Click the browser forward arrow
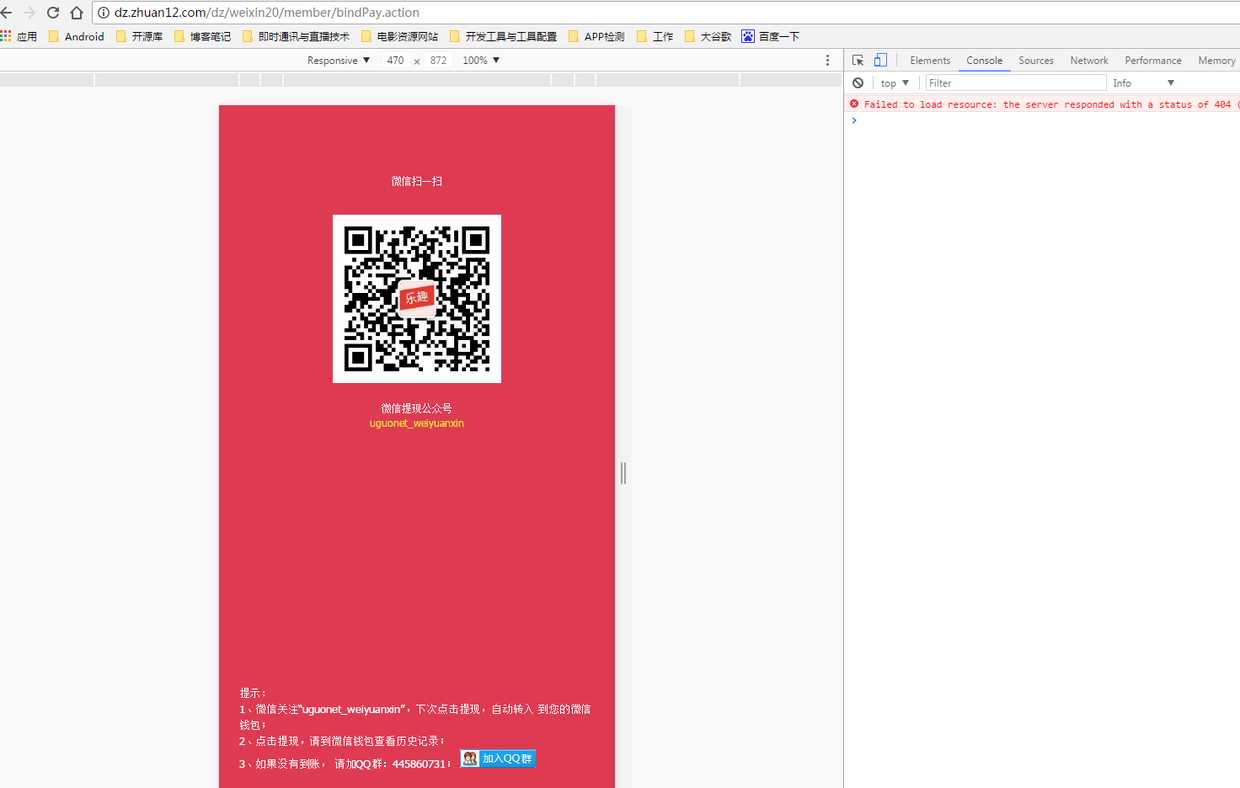This screenshot has width=1240, height=788. [29, 13]
